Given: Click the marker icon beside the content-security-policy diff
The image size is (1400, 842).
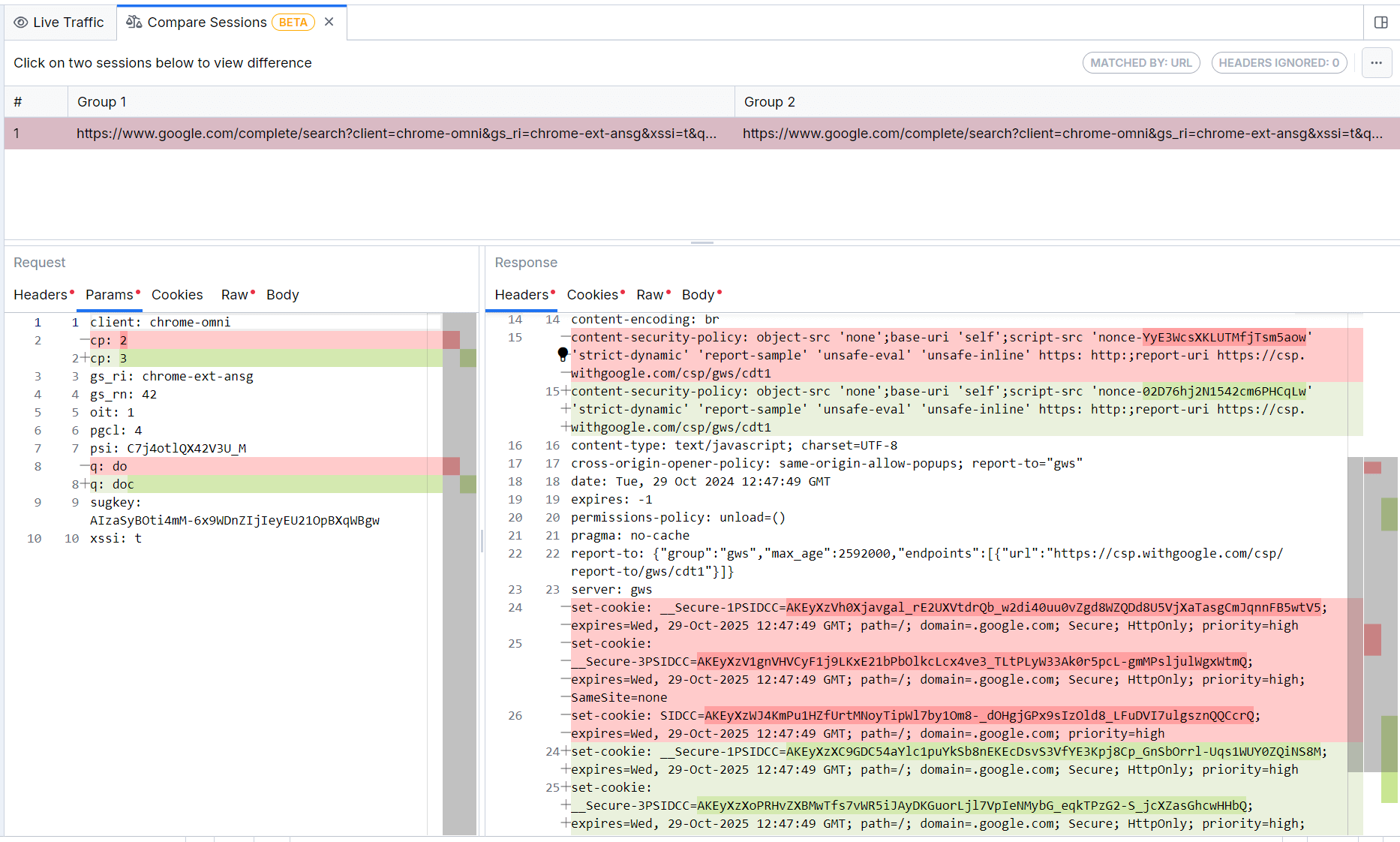Looking at the screenshot, I should 563,354.
